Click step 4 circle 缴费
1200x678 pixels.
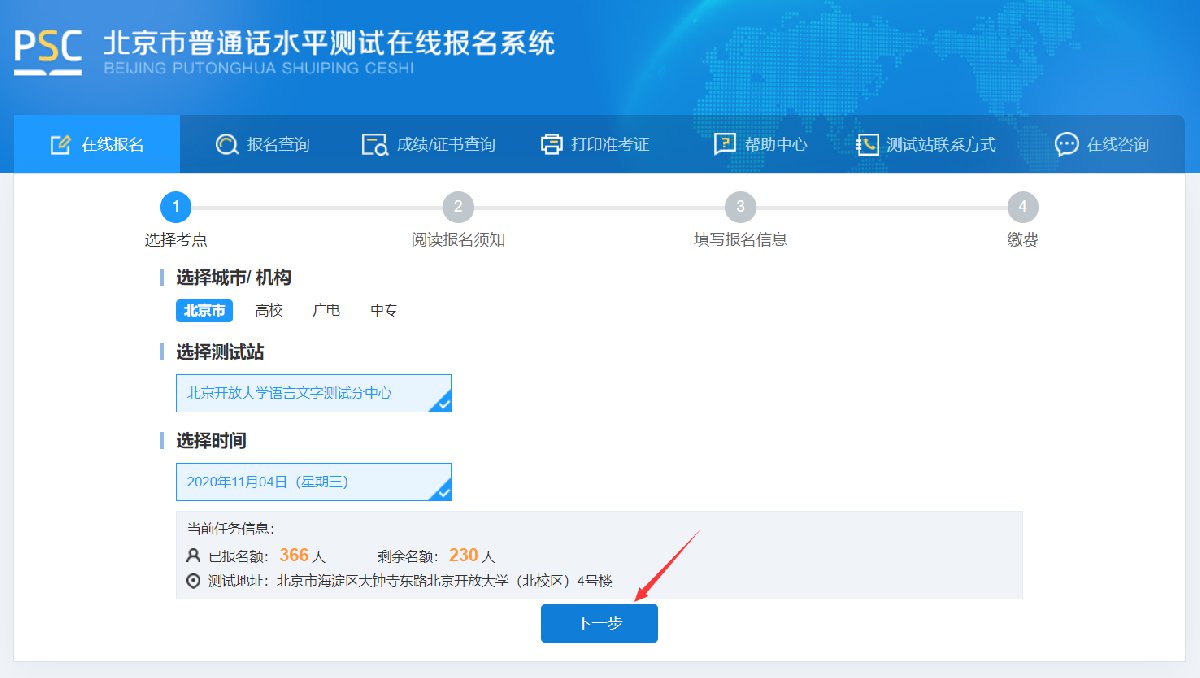click(x=1022, y=207)
